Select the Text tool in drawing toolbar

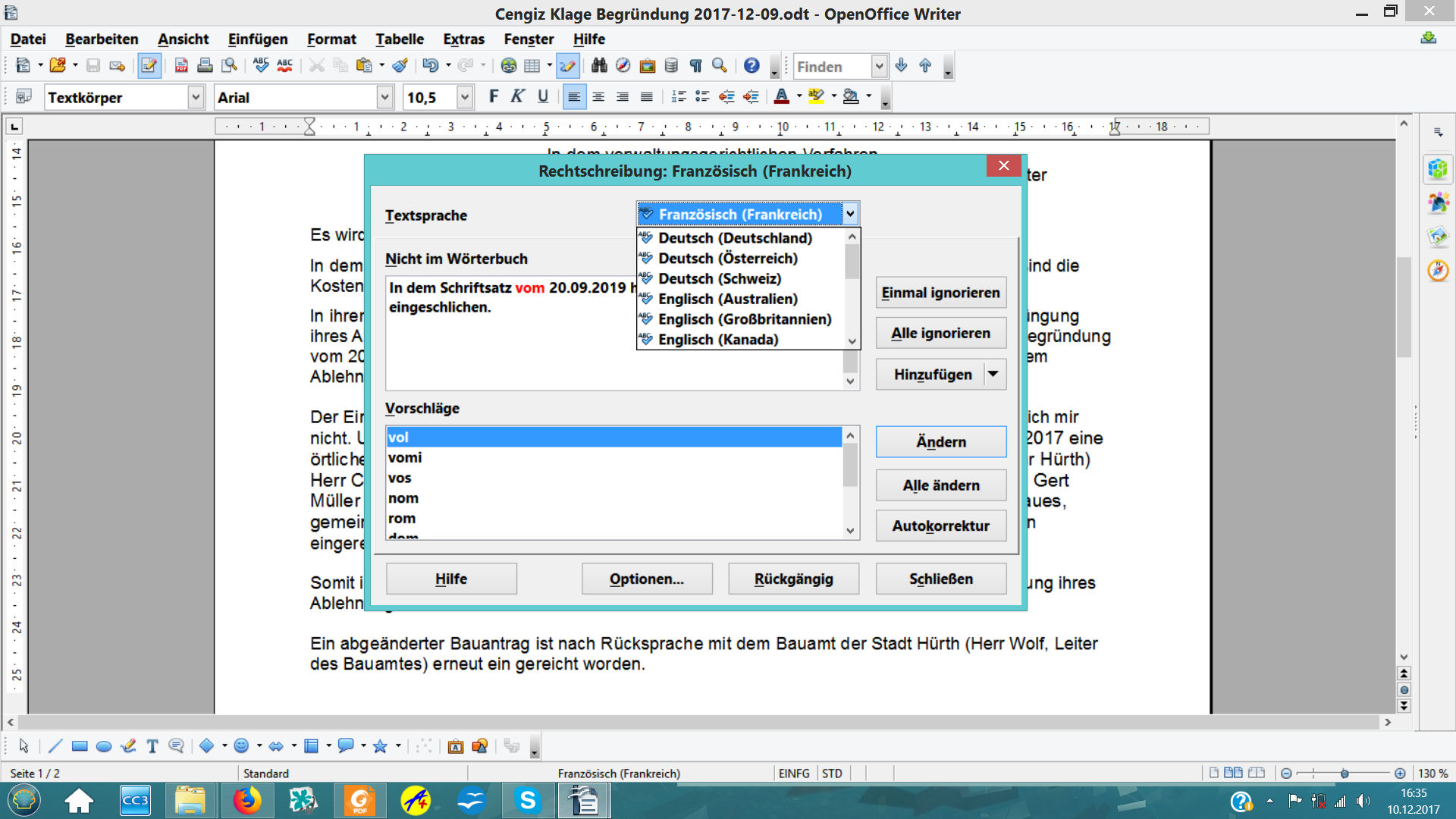[152, 746]
